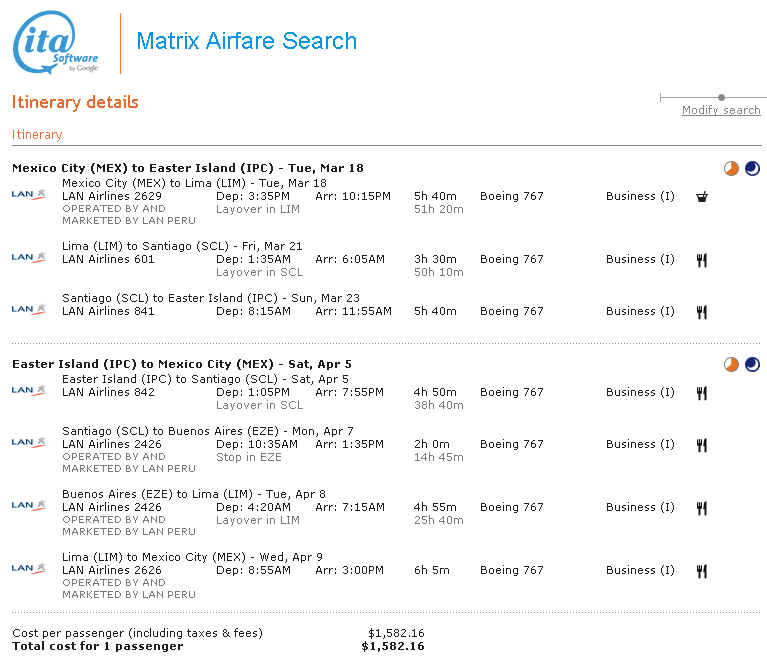Click the 25h 40m layover duration
This screenshot has width=767, height=660.
click(438, 521)
